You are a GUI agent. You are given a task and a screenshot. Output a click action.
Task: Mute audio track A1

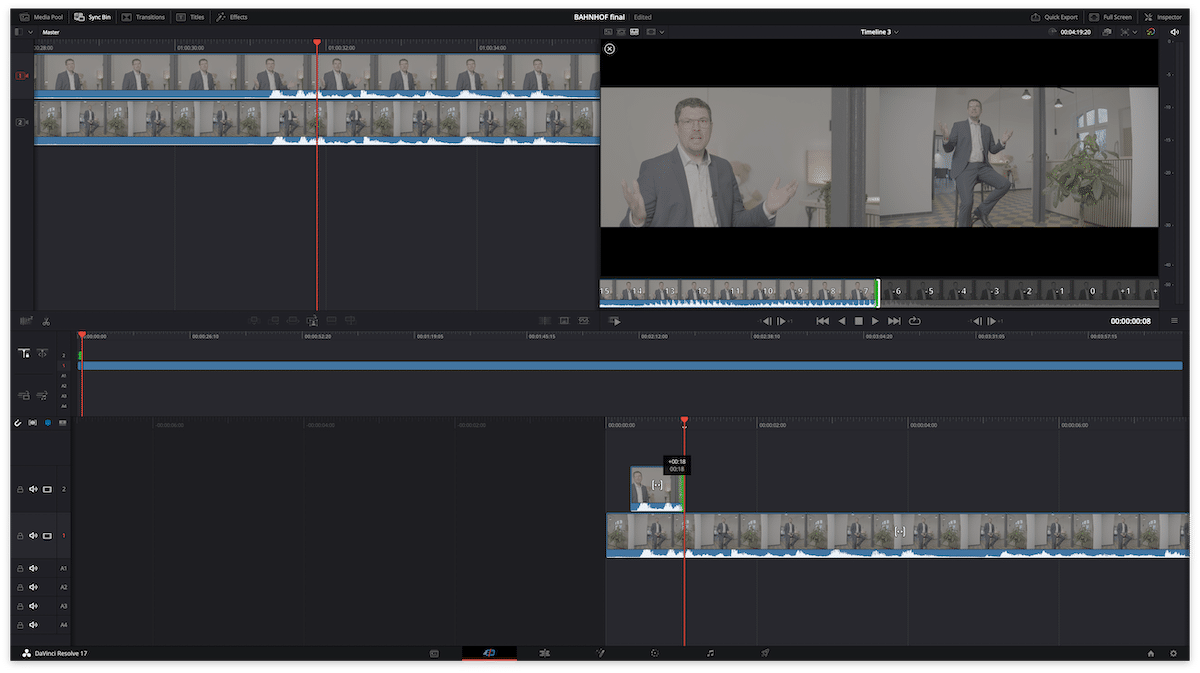(x=33, y=568)
